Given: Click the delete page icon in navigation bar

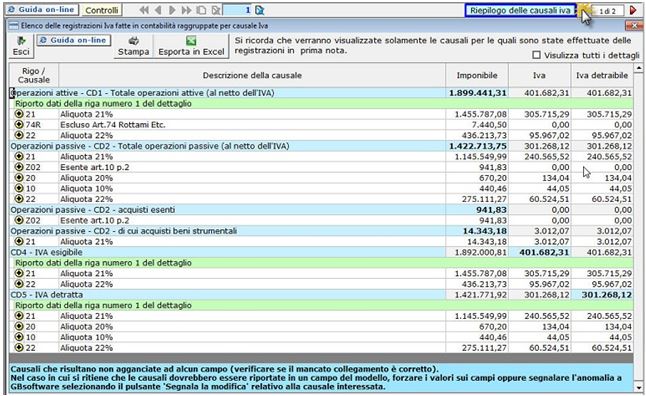Looking at the screenshot, I should coord(215,10).
